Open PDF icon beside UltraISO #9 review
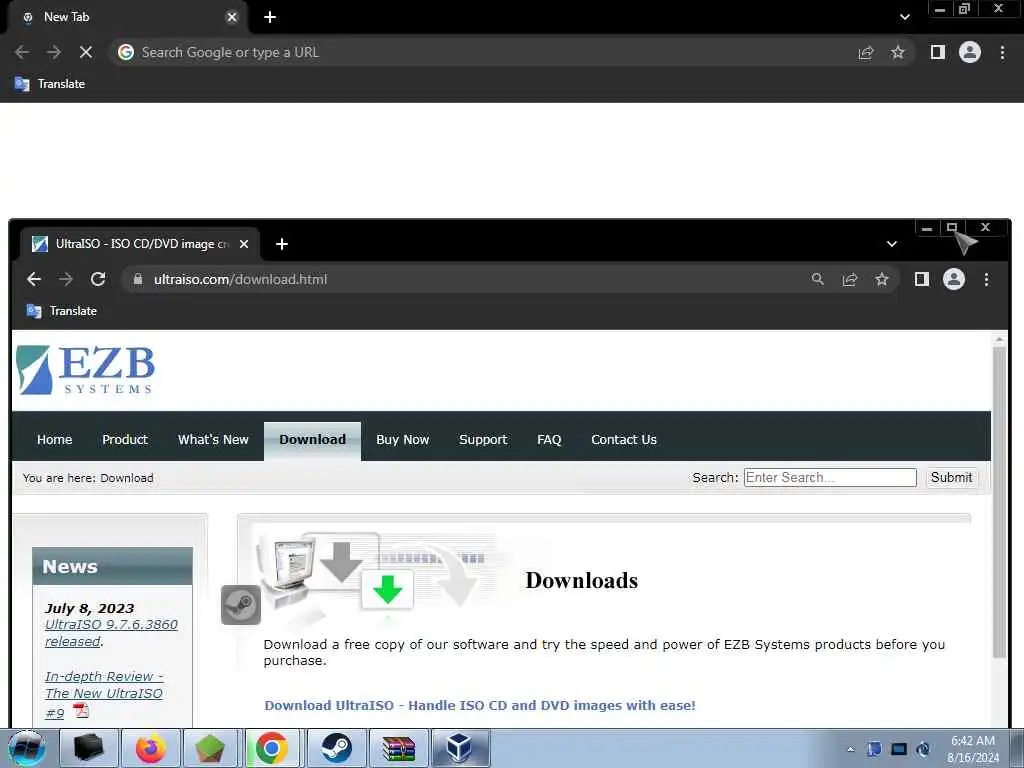The width and height of the screenshot is (1024, 768). click(x=81, y=710)
